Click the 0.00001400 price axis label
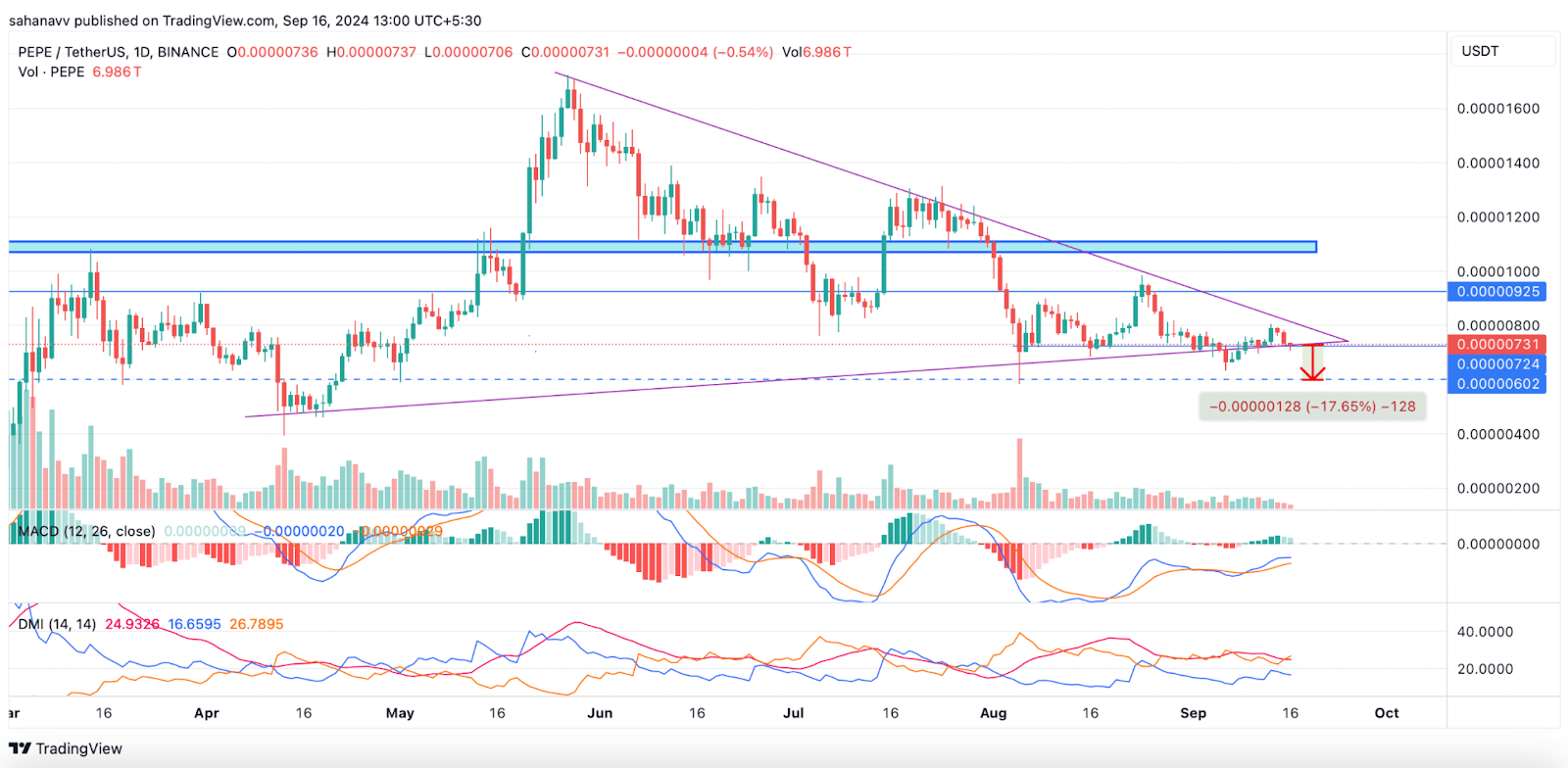This screenshot has width=1568, height=768. (1497, 163)
